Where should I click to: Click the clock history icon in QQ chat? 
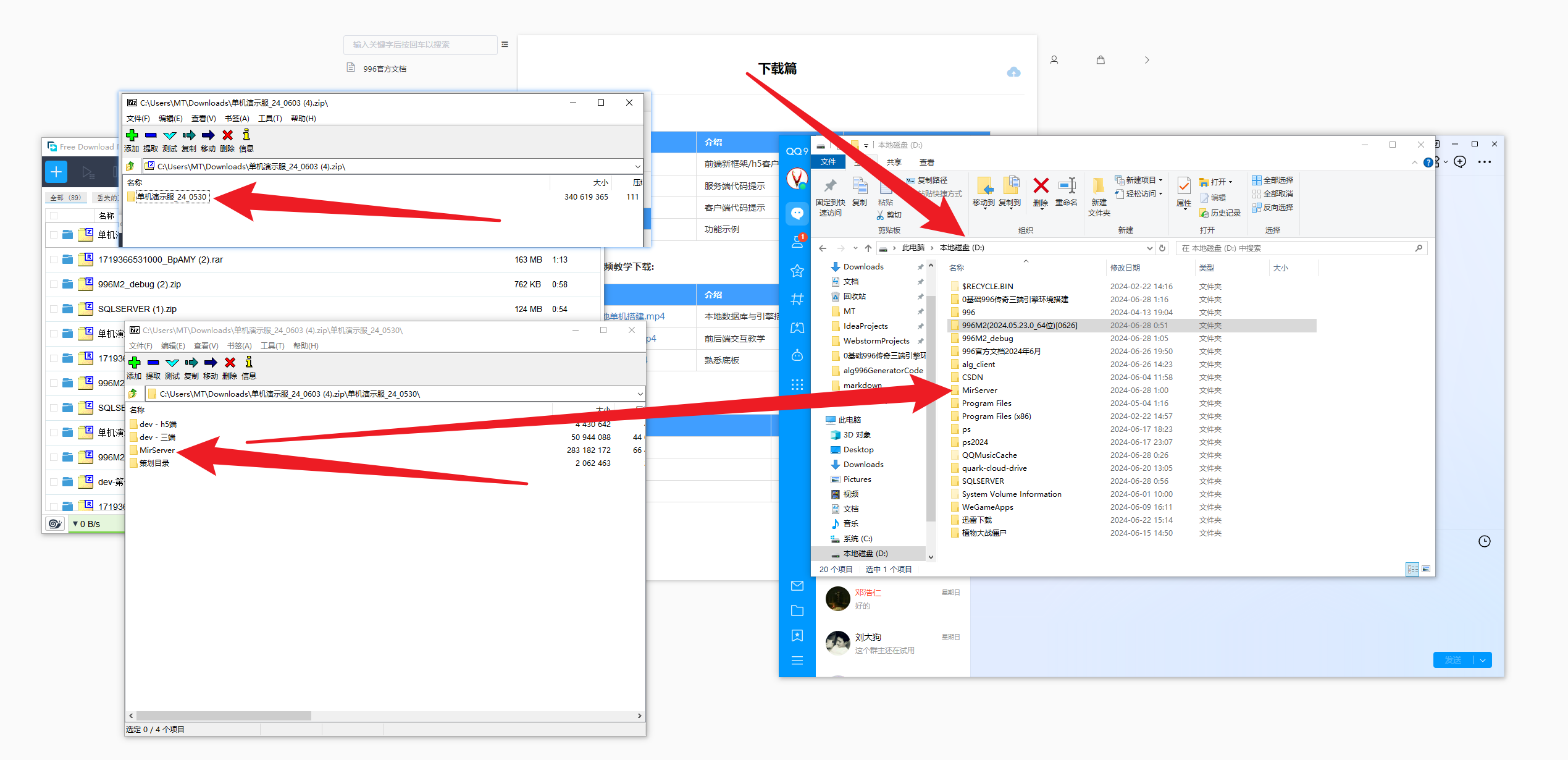pyautogui.click(x=1485, y=541)
